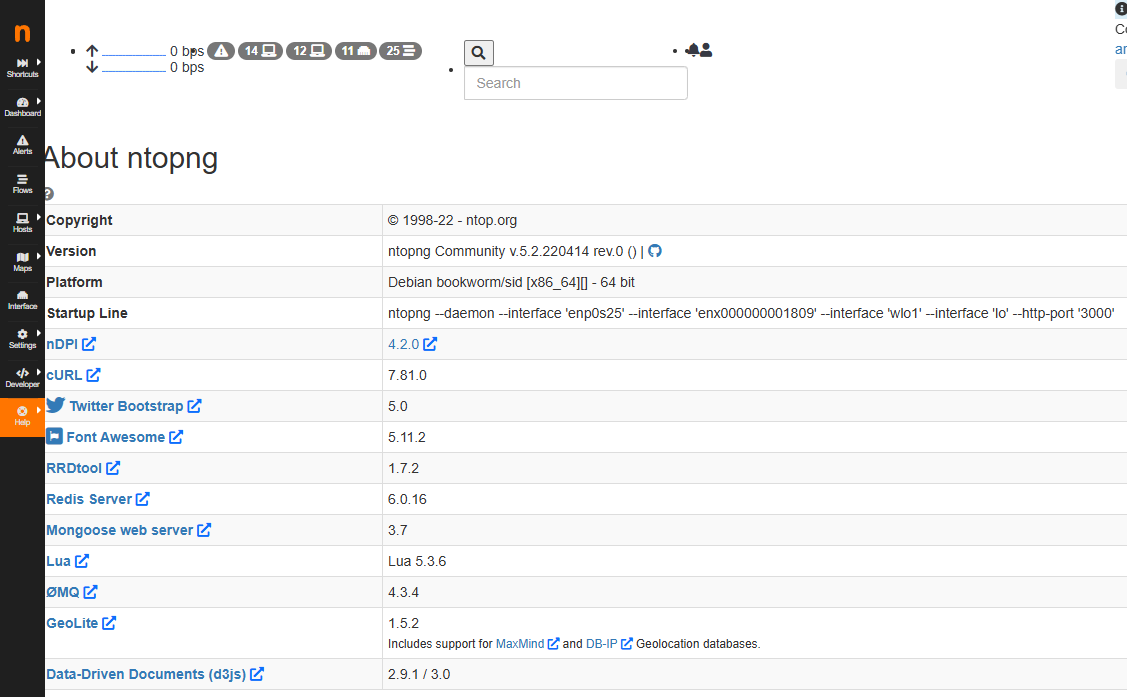This screenshot has width=1127, height=697.
Task: Select the Copyright value text
Action: pyautogui.click(x=452, y=221)
